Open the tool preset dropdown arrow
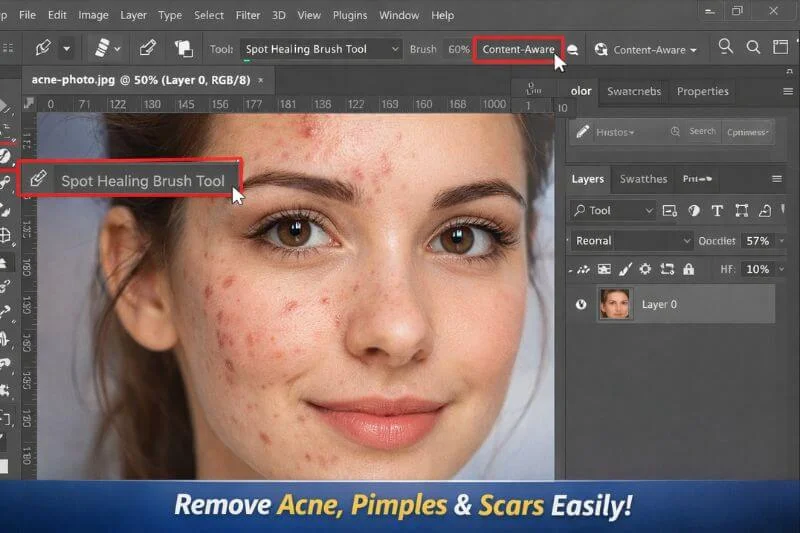This screenshot has height=533, width=800. click(67, 49)
